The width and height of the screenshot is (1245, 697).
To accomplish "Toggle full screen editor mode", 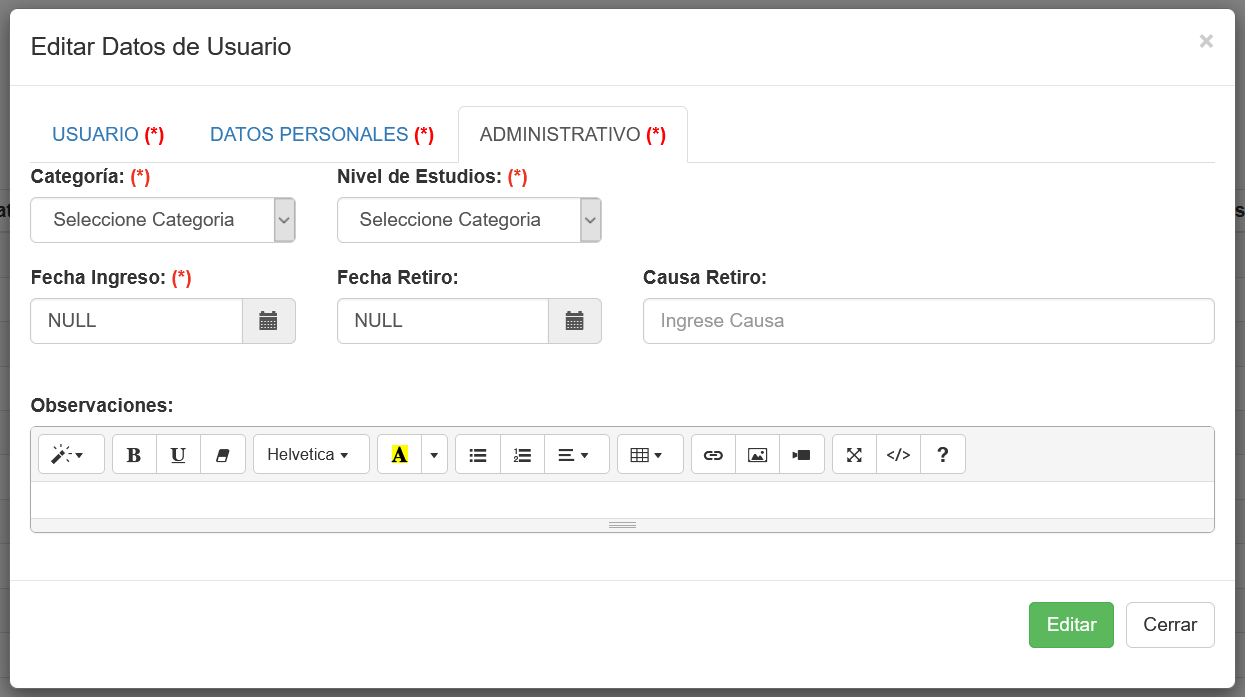I will coord(854,455).
